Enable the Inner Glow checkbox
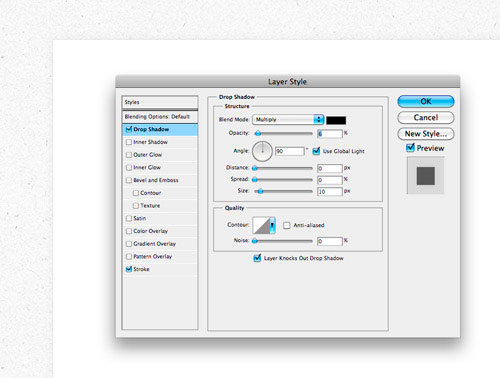500x378 pixels. [129, 167]
